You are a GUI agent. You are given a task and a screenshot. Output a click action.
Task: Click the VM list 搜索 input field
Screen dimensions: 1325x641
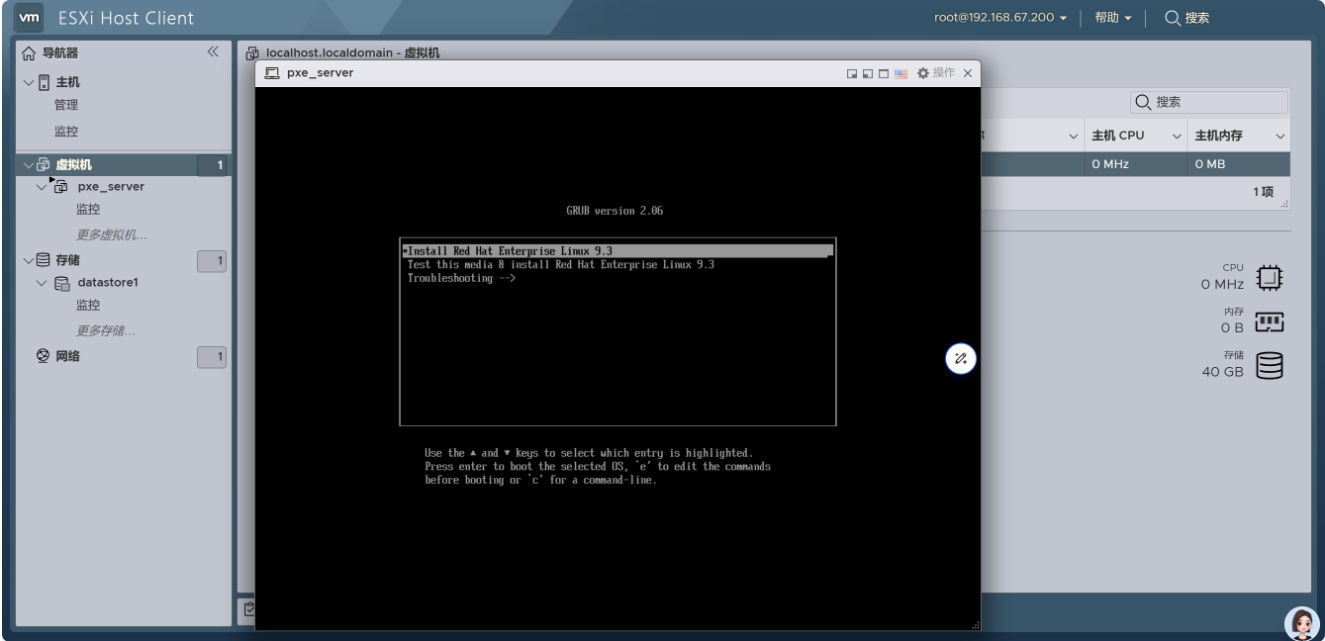(x=1208, y=102)
